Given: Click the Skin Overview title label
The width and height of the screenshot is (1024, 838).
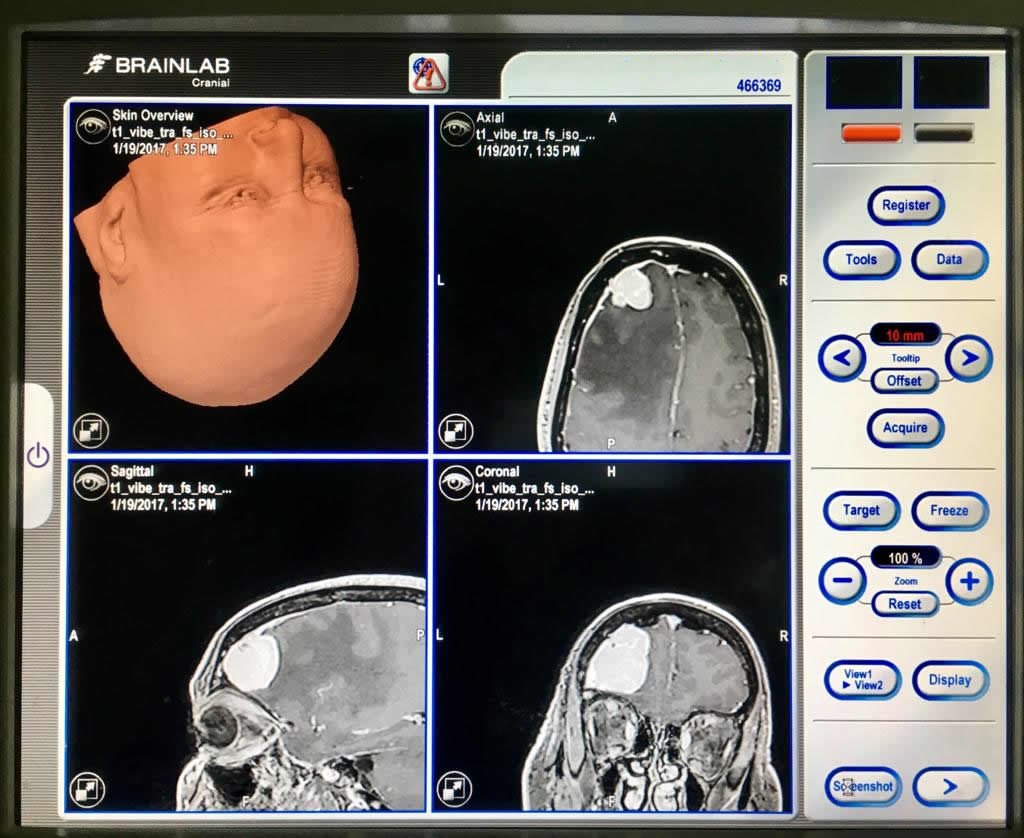Looking at the screenshot, I should (153, 116).
